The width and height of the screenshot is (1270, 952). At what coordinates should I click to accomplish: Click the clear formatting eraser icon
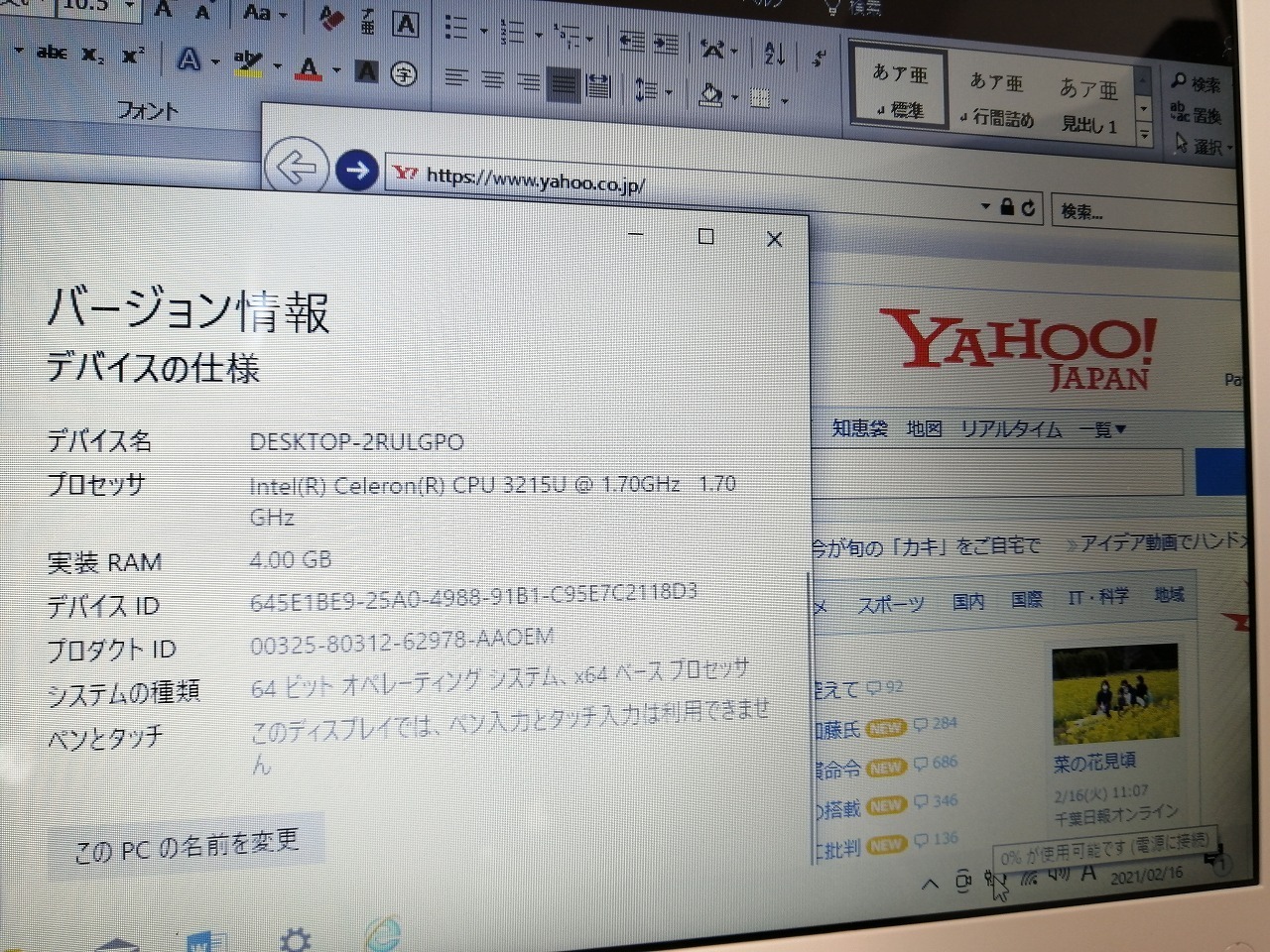coord(330,19)
